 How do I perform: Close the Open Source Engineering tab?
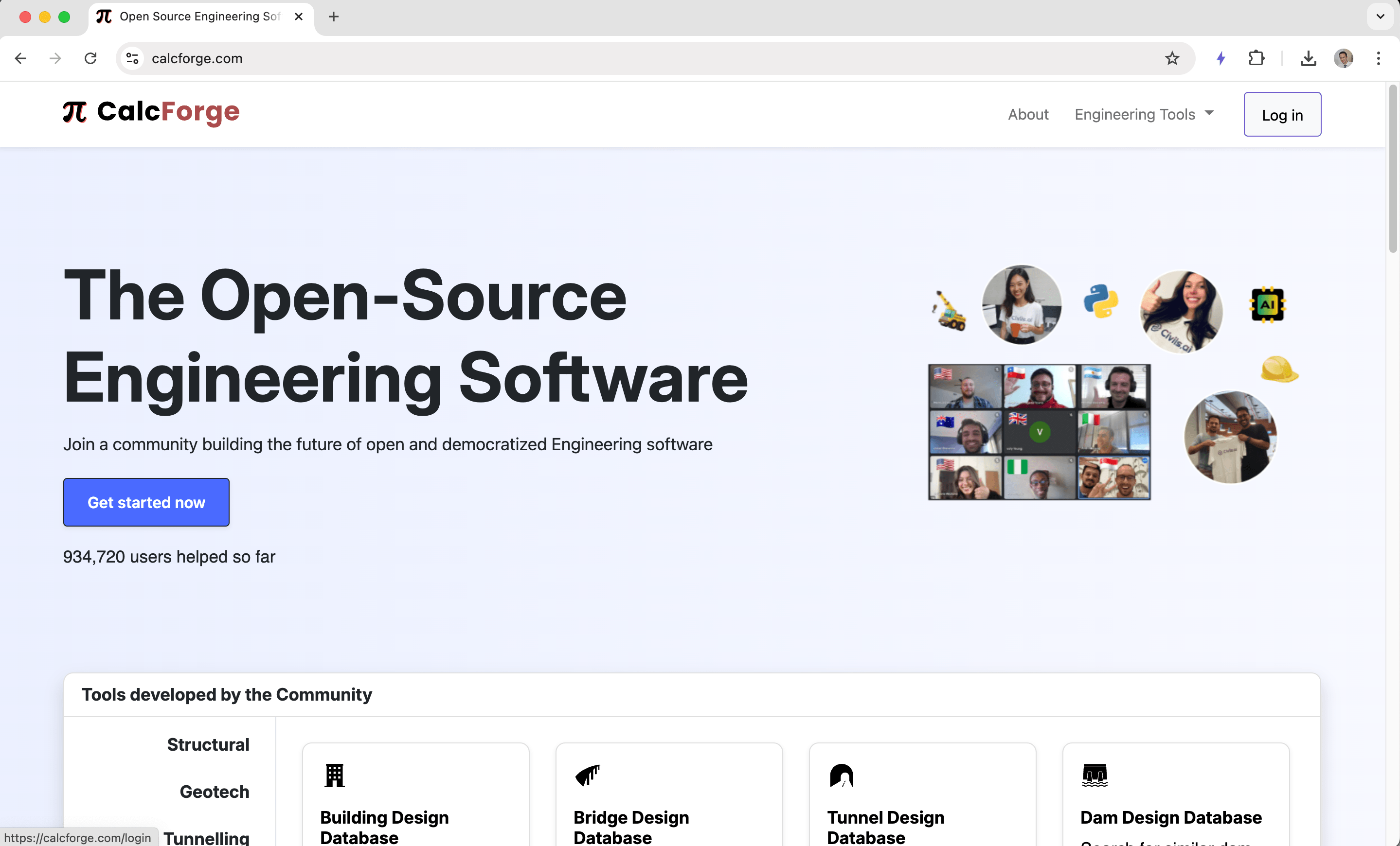coord(298,17)
